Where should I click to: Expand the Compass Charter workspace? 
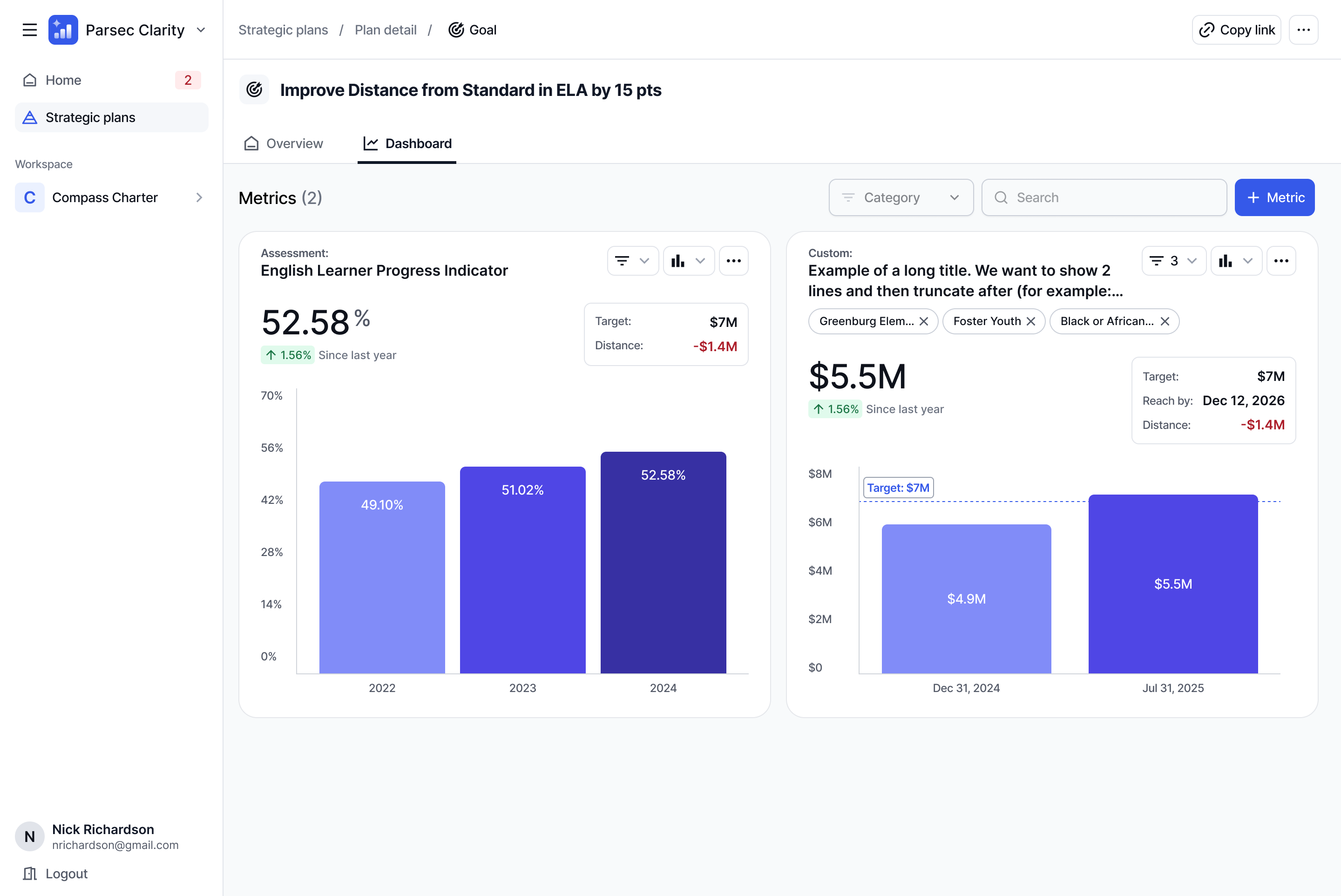pyautogui.click(x=199, y=198)
